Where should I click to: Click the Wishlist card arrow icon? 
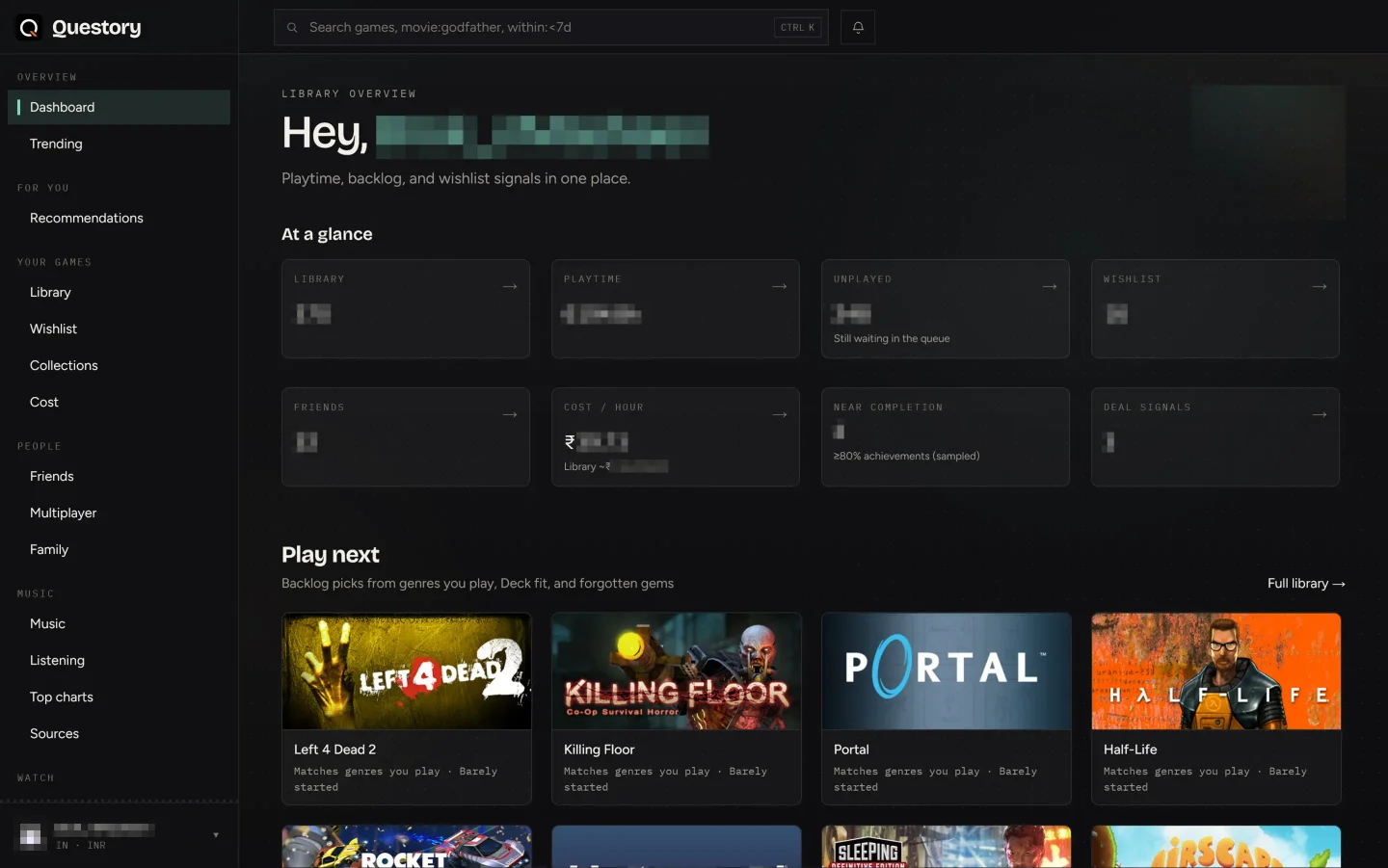[1320, 286]
